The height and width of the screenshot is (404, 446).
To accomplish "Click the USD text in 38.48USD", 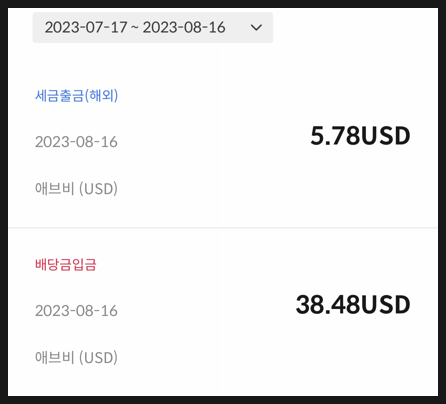I will click(385, 305).
